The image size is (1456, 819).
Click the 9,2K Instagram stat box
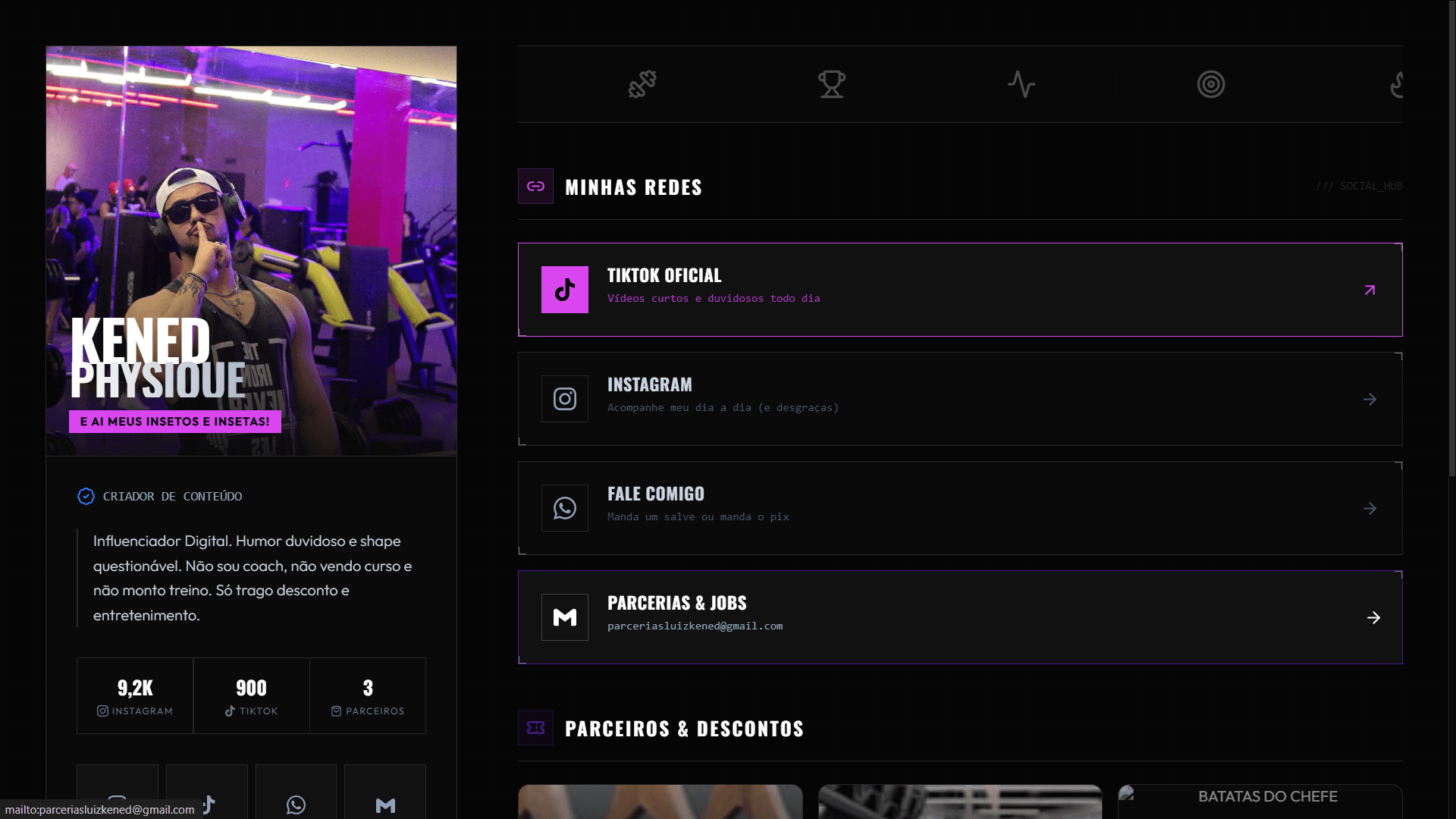tap(135, 696)
